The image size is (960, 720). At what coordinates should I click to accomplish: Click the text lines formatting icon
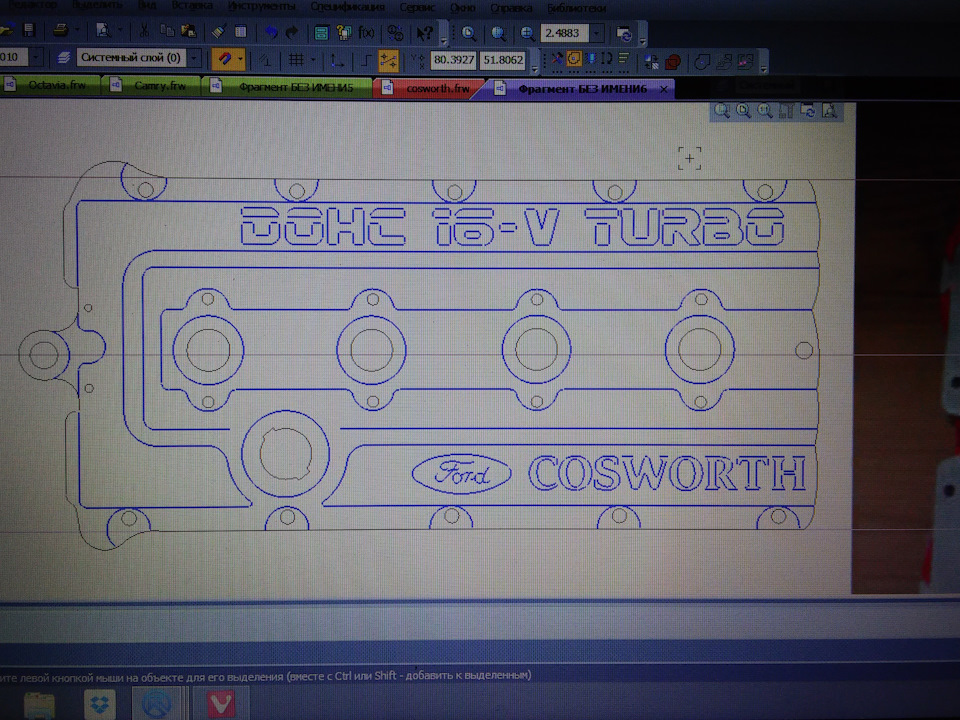[x=624, y=59]
